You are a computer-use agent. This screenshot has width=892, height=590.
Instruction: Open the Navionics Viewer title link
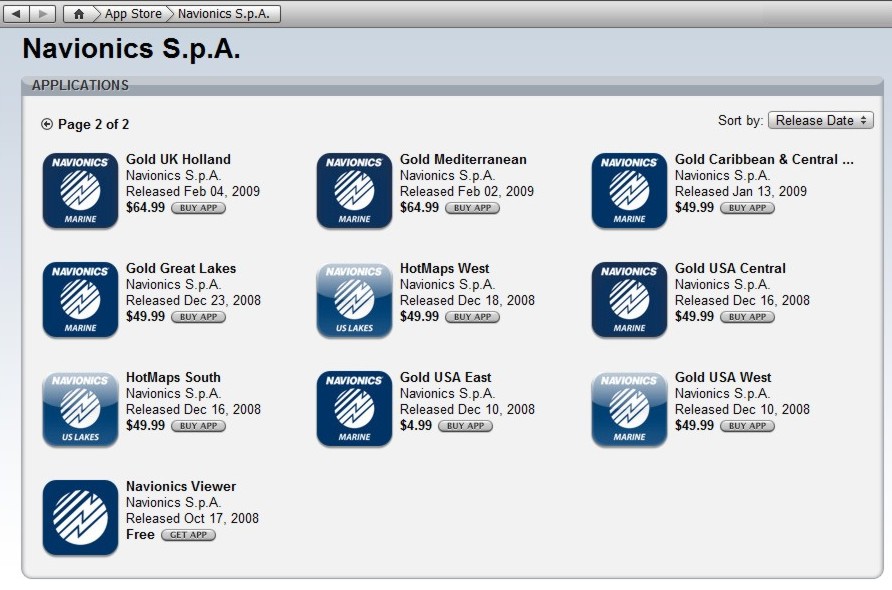pos(181,486)
